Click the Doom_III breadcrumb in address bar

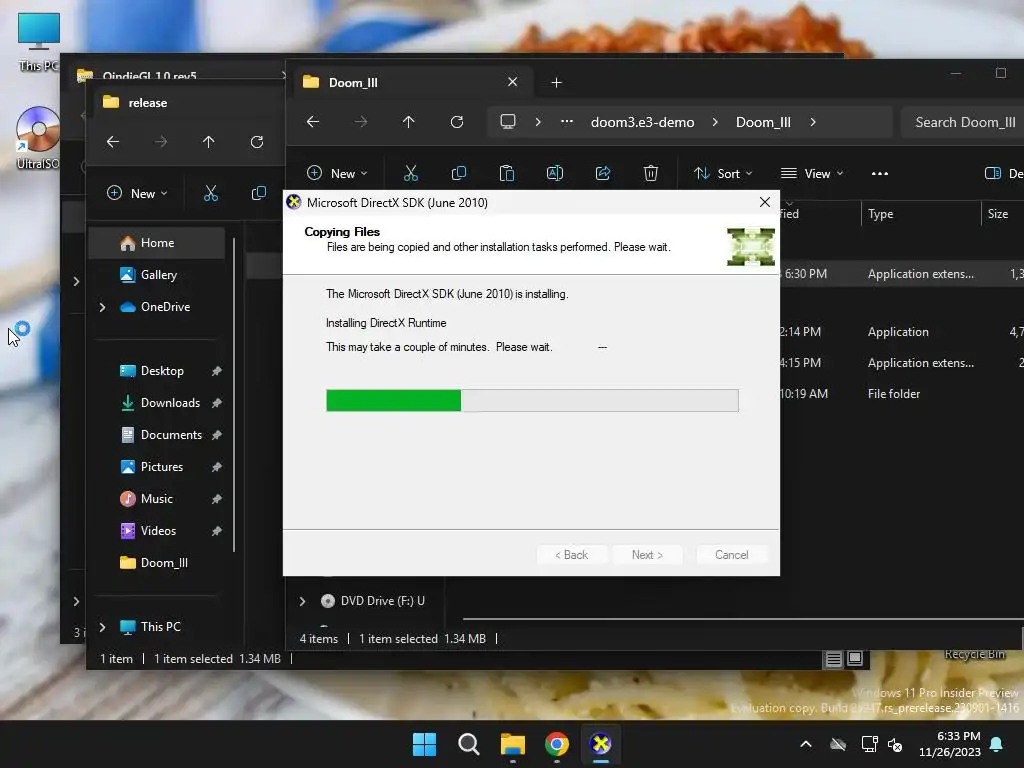click(x=763, y=122)
